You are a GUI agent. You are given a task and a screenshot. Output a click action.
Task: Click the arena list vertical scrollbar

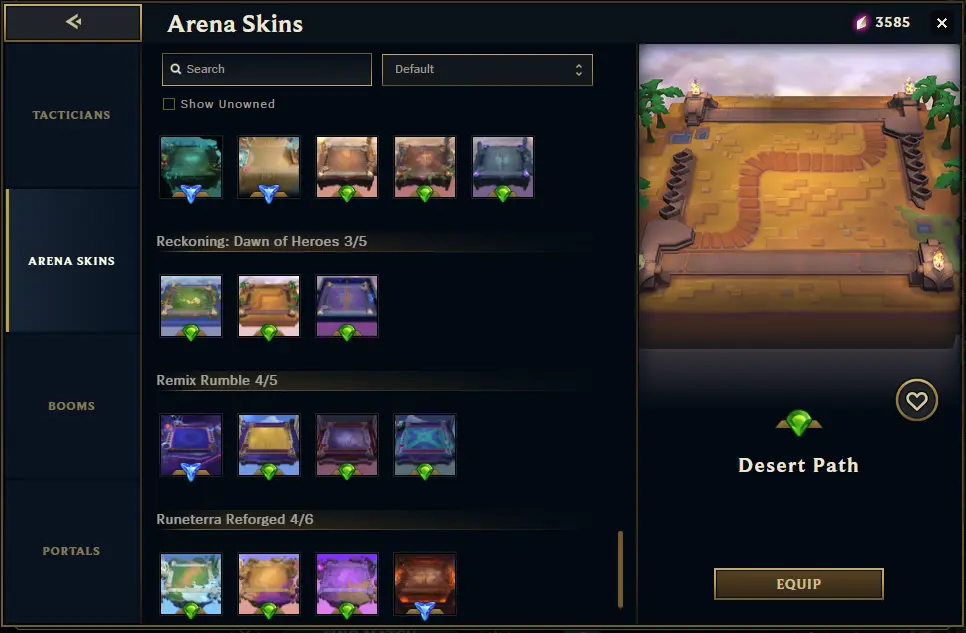point(620,570)
